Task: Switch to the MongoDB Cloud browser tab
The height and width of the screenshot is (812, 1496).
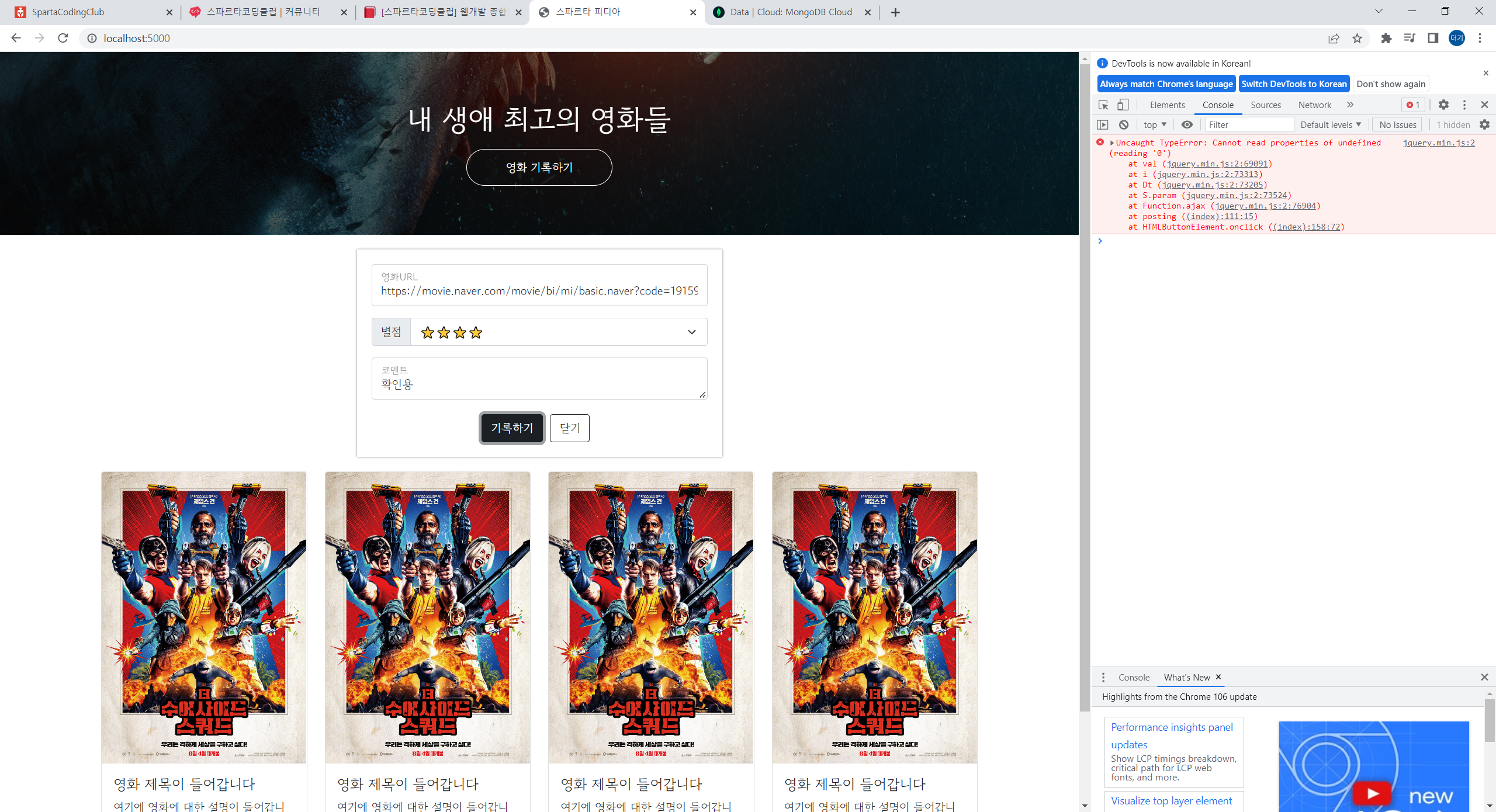Action: (790, 12)
